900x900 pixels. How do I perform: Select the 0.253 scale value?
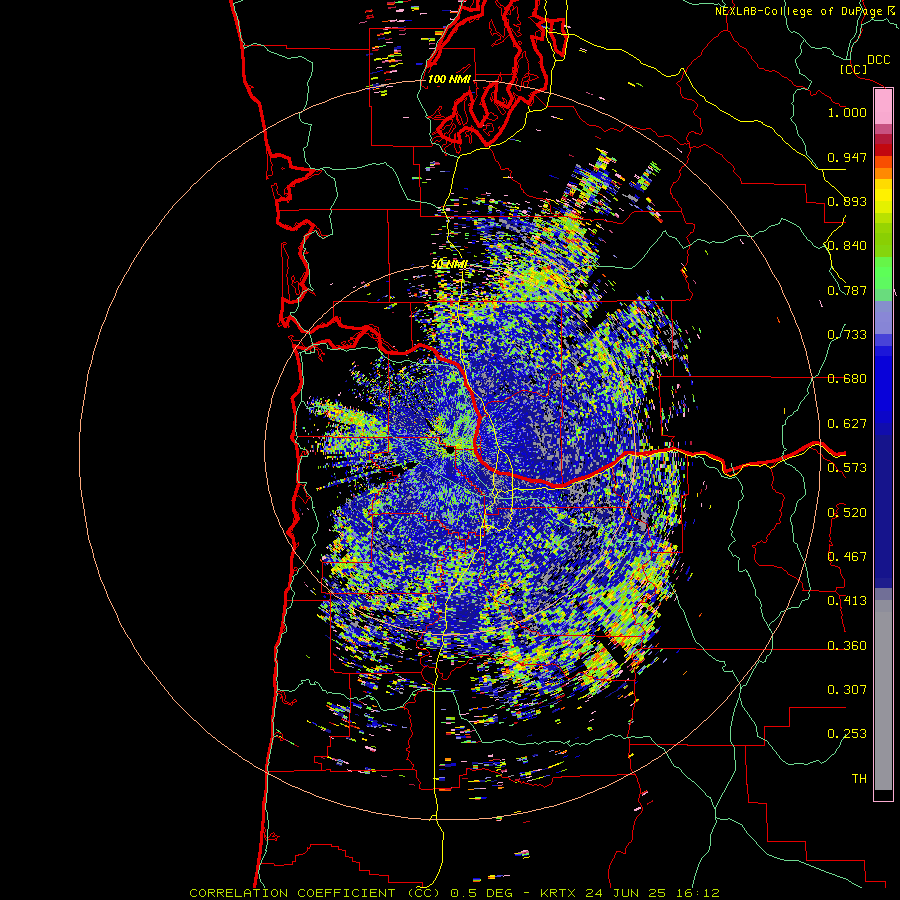[847, 734]
